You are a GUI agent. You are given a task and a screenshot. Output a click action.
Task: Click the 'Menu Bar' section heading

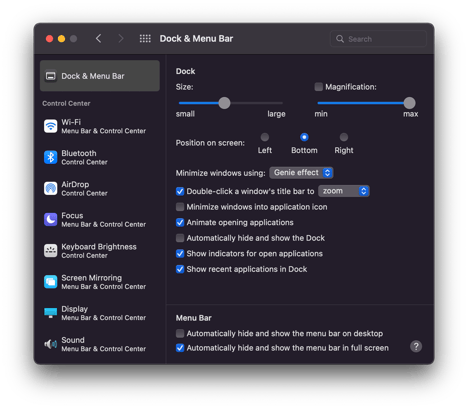pos(194,318)
